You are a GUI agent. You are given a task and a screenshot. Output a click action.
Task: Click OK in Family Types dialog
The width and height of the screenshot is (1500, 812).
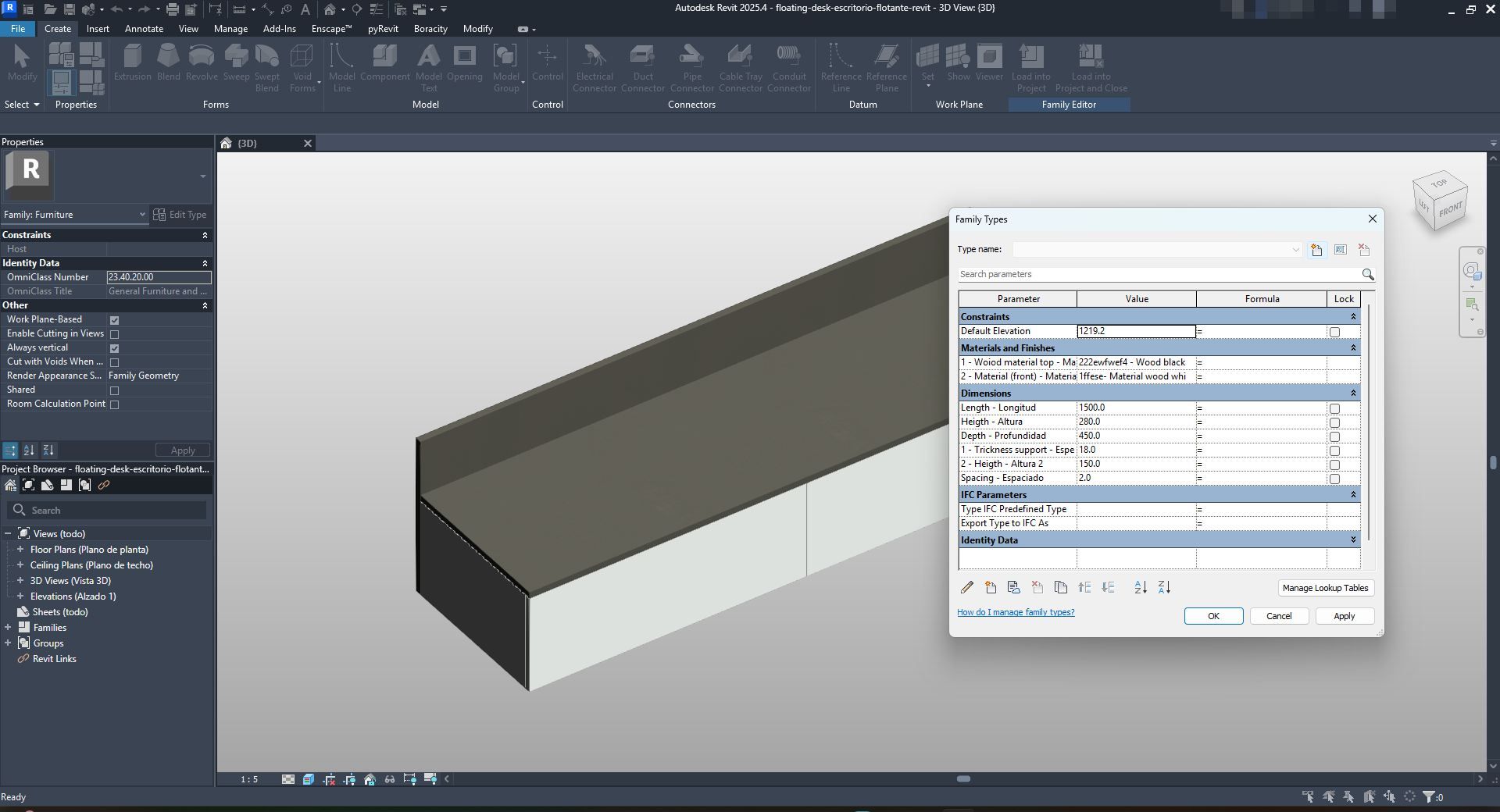coord(1213,616)
